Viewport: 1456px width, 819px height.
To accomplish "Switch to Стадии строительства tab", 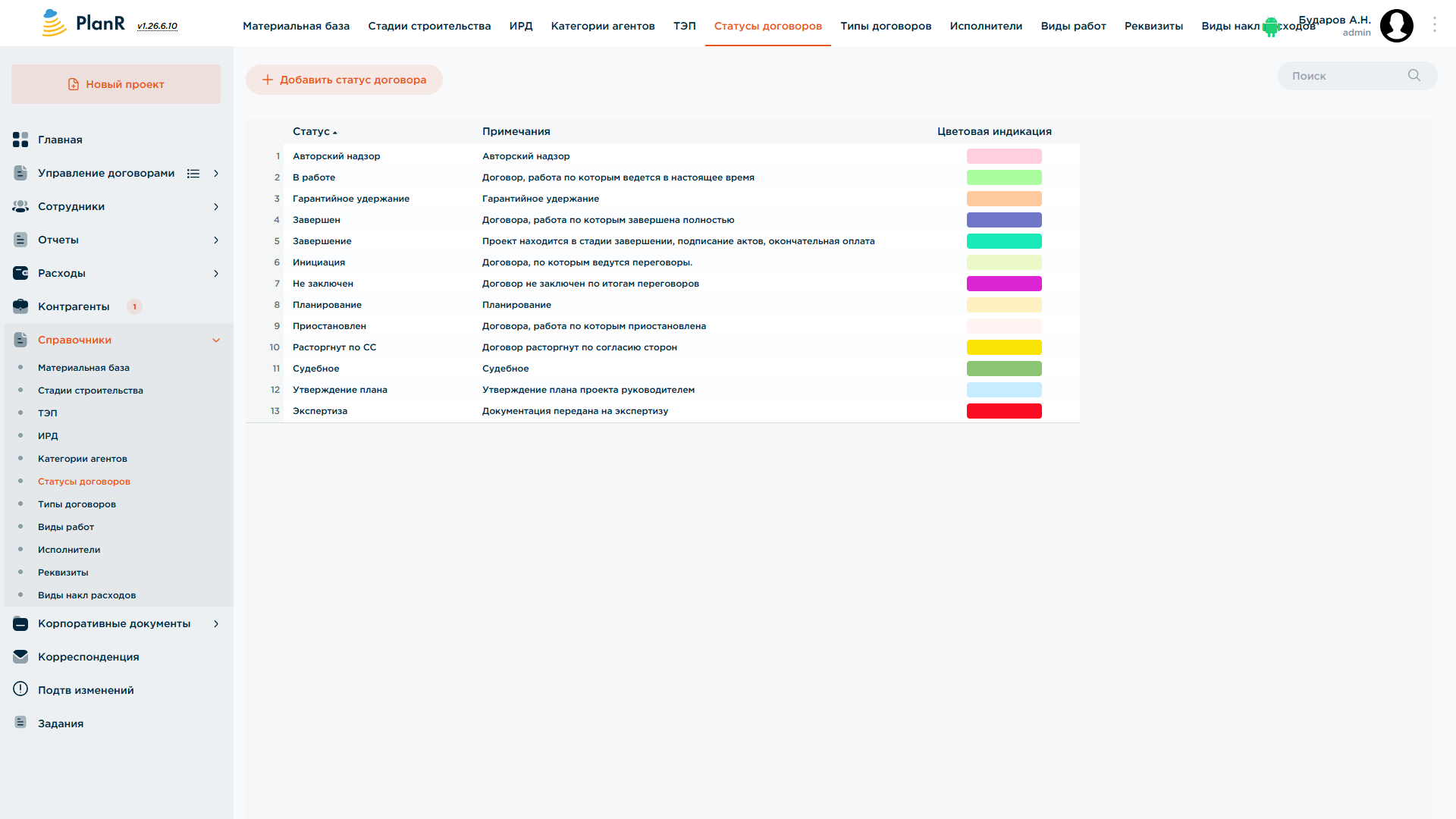I will pyautogui.click(x=429, y=26).
